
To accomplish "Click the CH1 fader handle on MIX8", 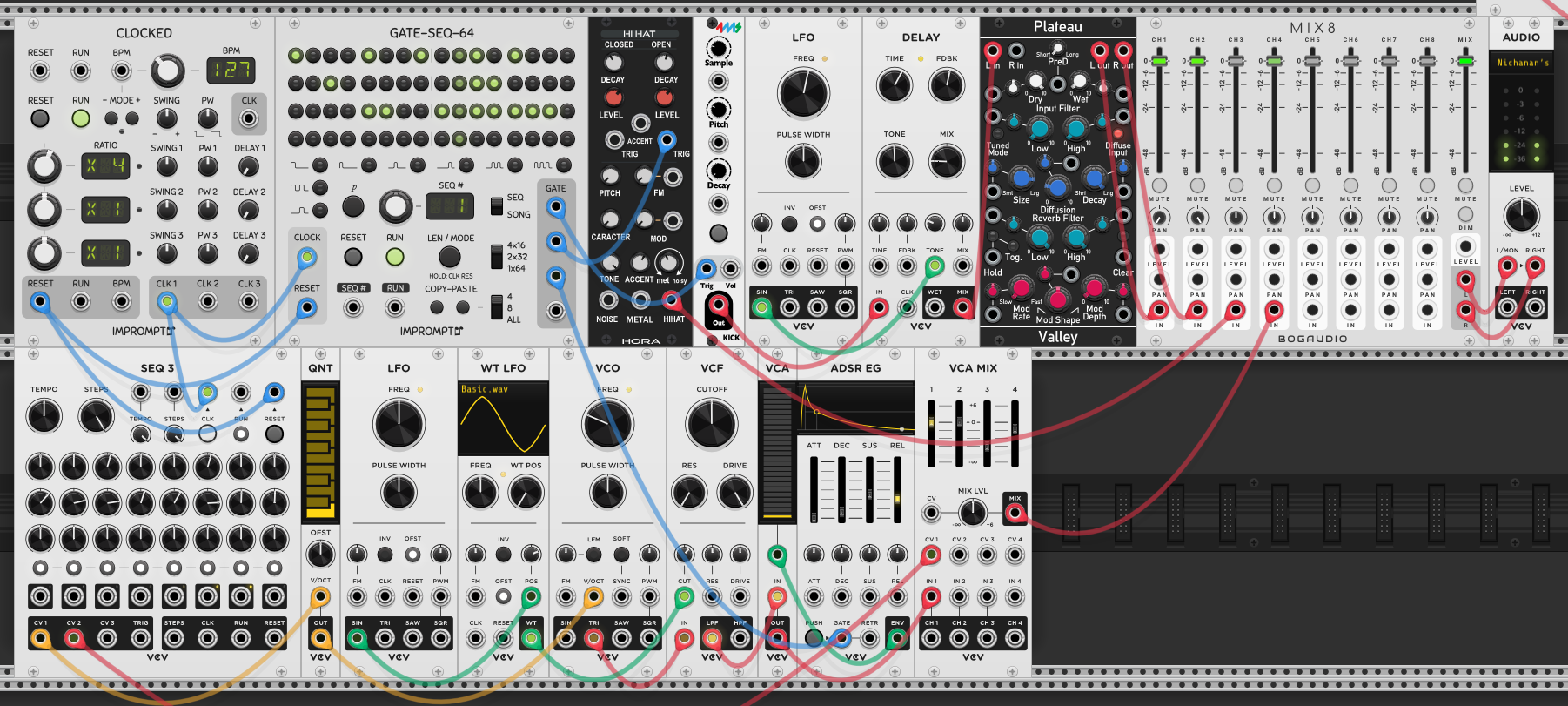I will [1159, 61].
